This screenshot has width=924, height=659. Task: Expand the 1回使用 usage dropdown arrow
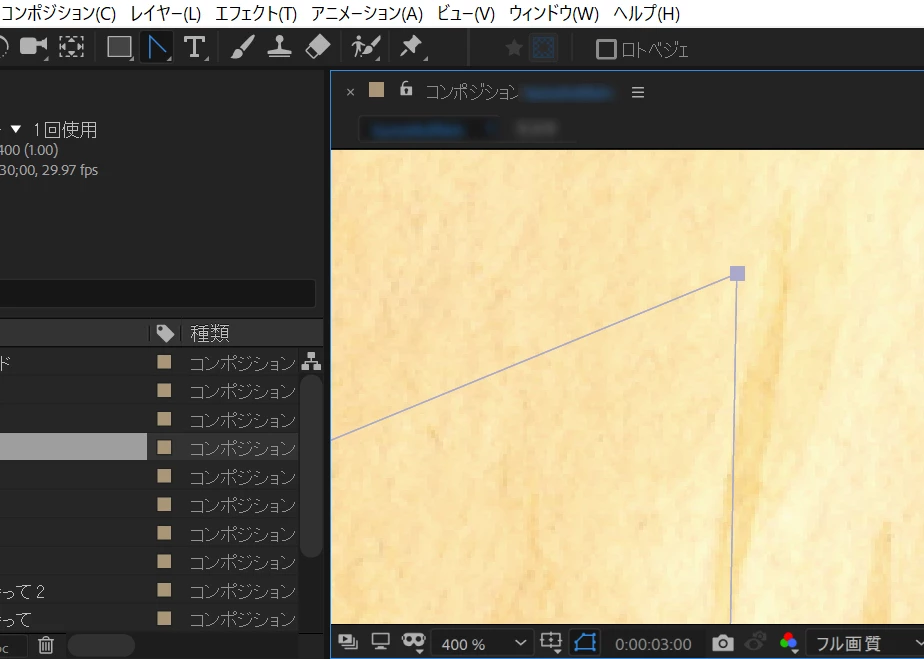16,129
